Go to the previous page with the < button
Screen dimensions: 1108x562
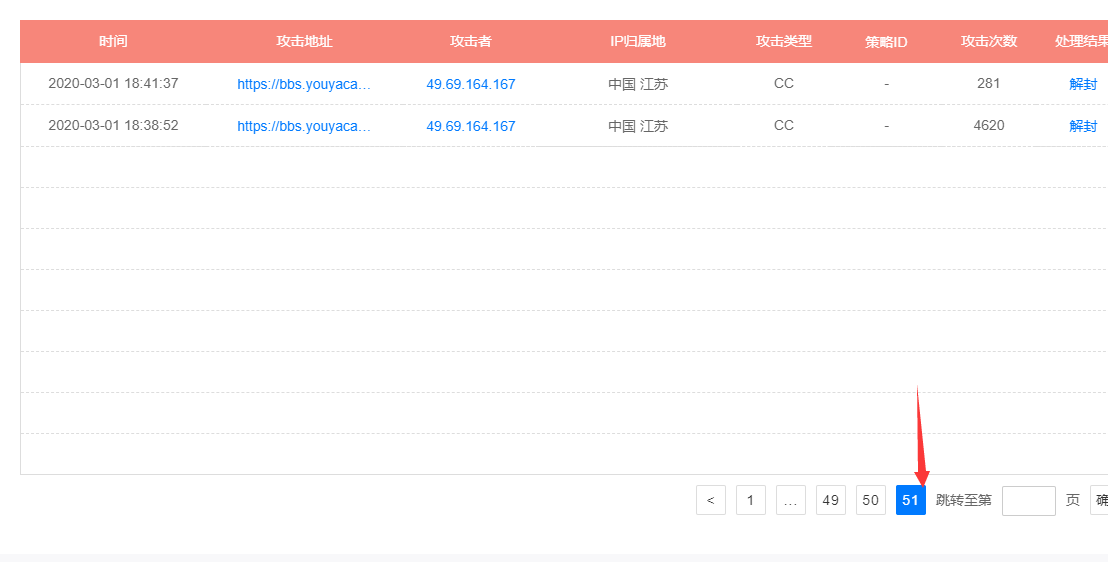[x=711, y=500]
